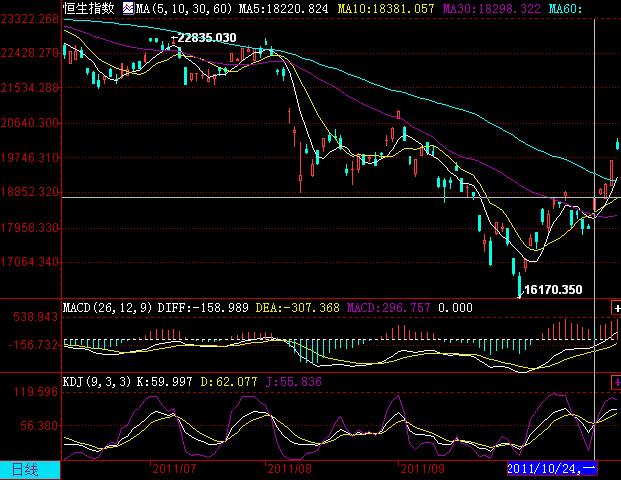Screen dimensions: 621x480
Task: Click the MA indicator icon beside 恒生指数
Action: pyautogui.click(x=128, y=8)
